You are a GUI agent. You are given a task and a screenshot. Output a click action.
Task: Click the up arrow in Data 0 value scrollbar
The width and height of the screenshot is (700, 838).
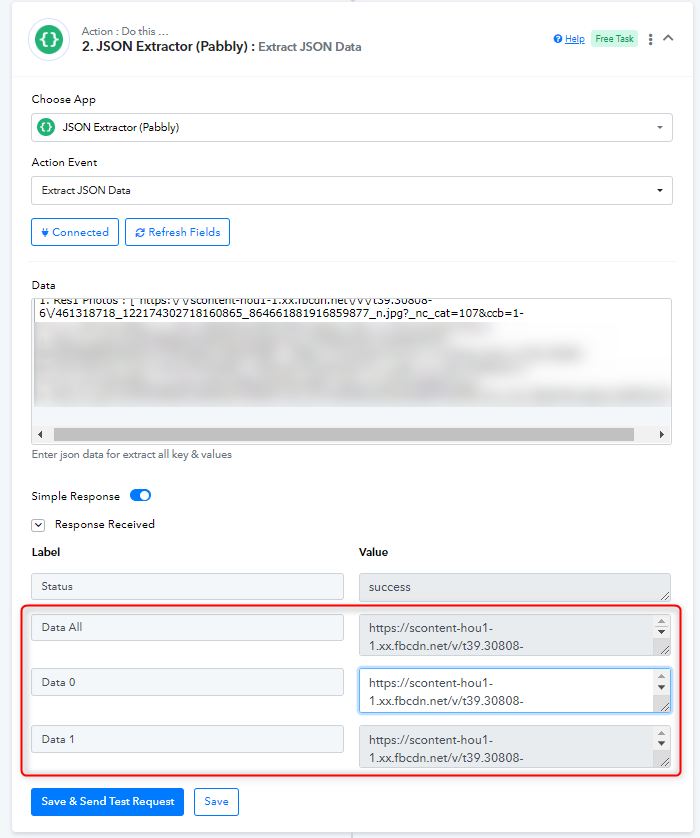pyautogui.click(x=662, y=677)
